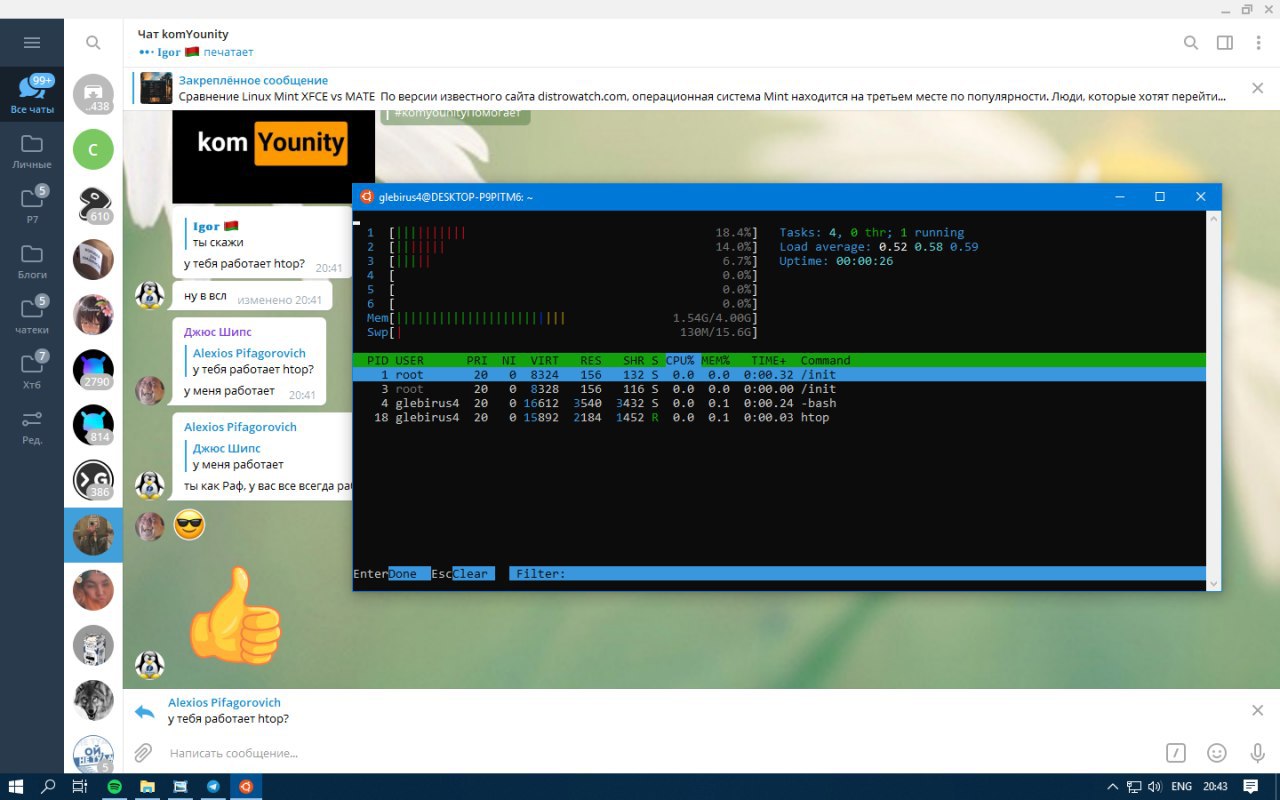The image size is (1280, 800).
Task: Open the green C avatar chat
Action: pos(93,150)
